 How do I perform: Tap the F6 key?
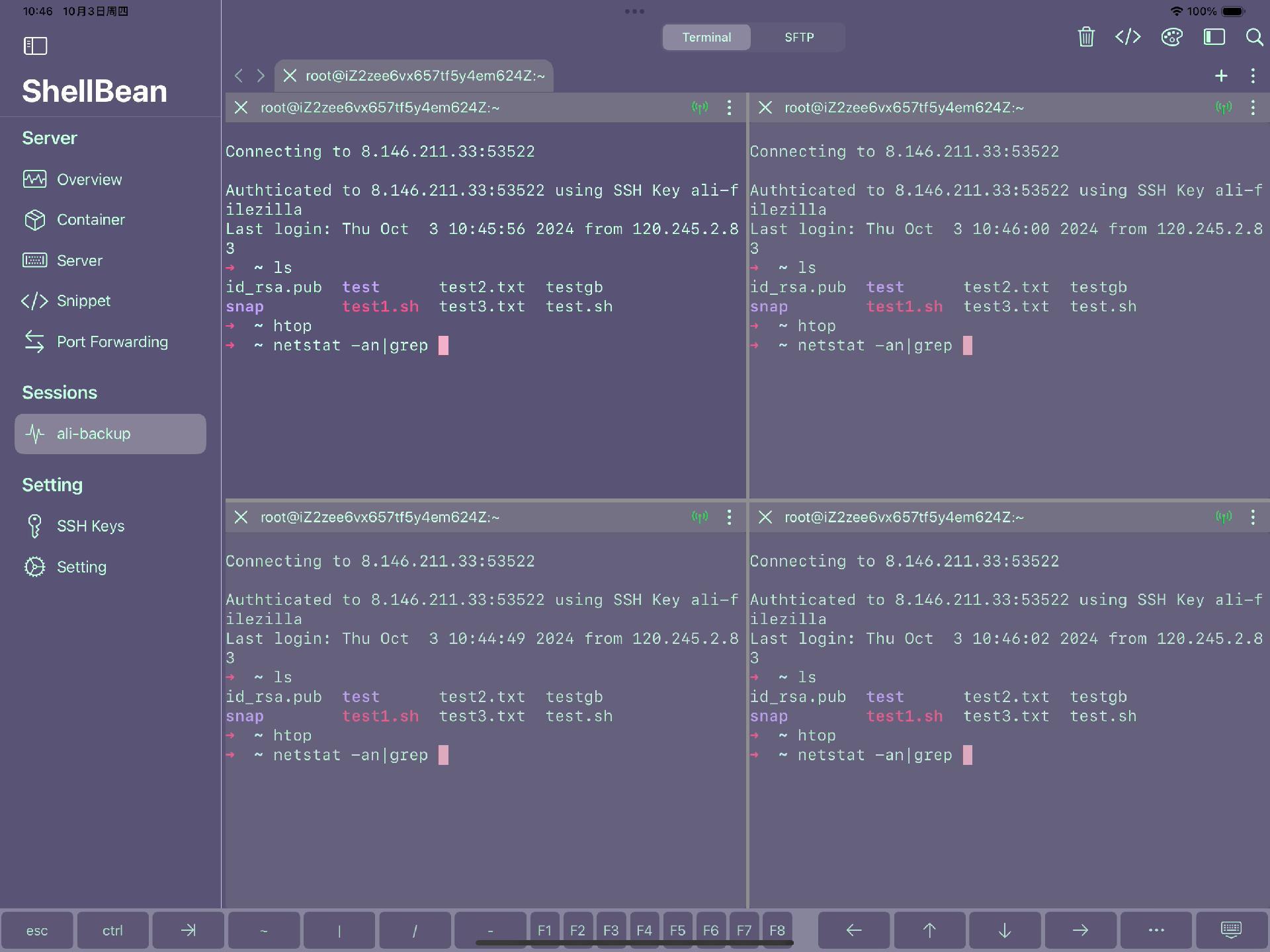pos(710,930)
